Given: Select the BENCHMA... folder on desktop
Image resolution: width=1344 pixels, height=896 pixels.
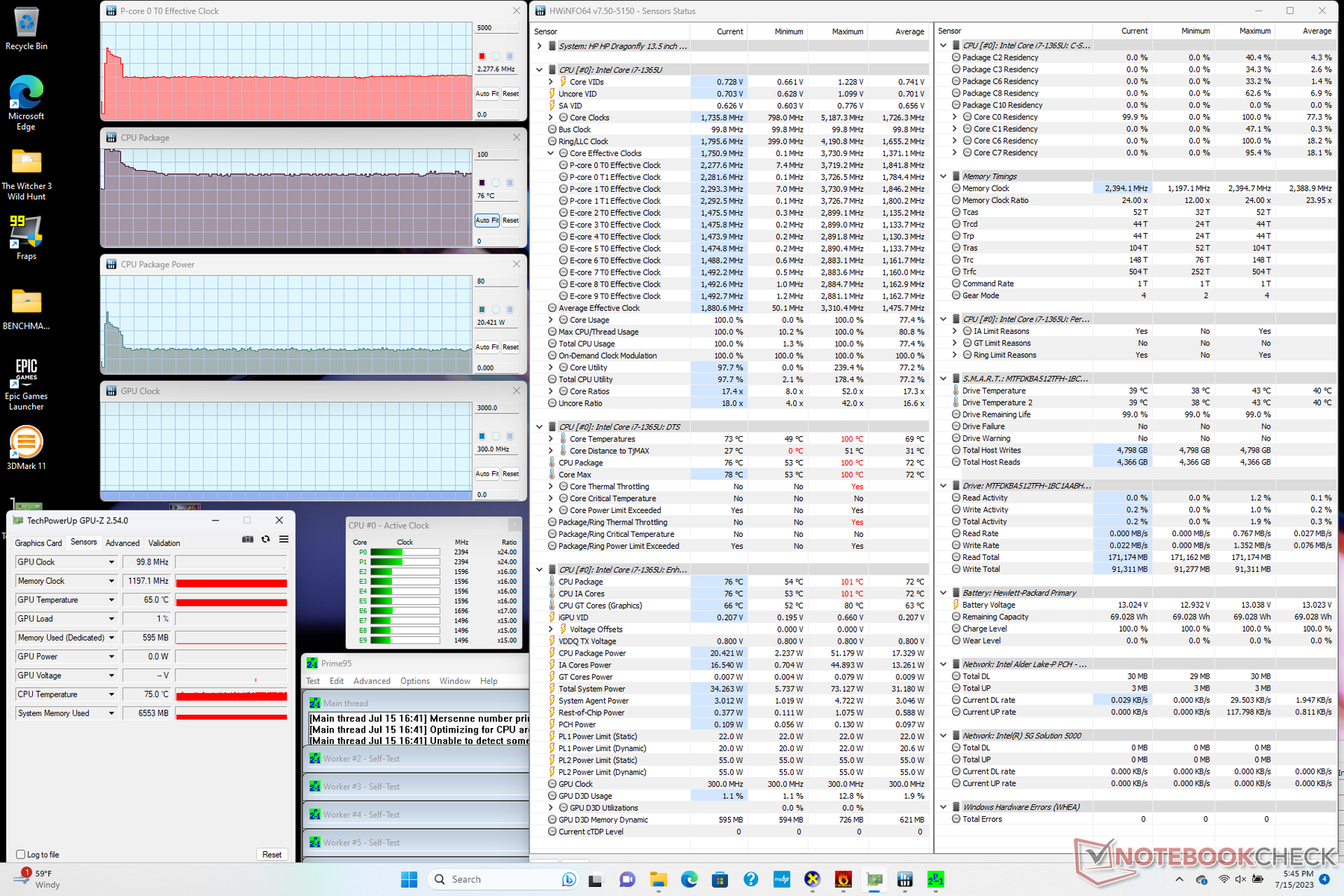Looking at the screenshot, I should point(26,309).
